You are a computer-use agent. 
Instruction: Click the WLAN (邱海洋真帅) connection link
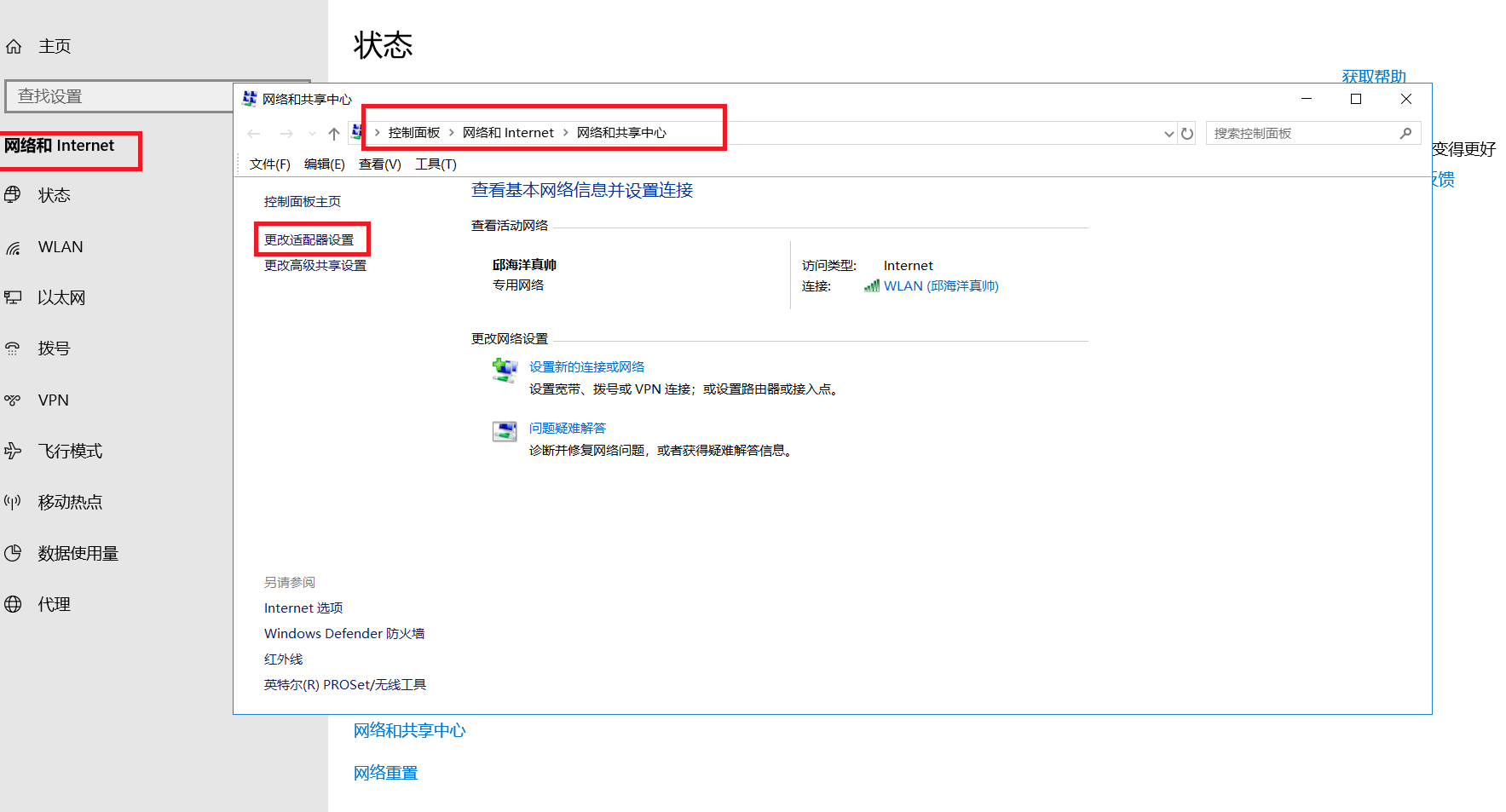(942, 285)
